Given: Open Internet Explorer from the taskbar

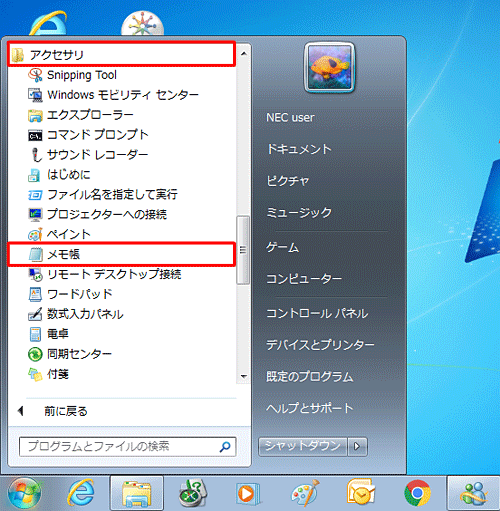Looking at the screenshot, I should [81, 493].
